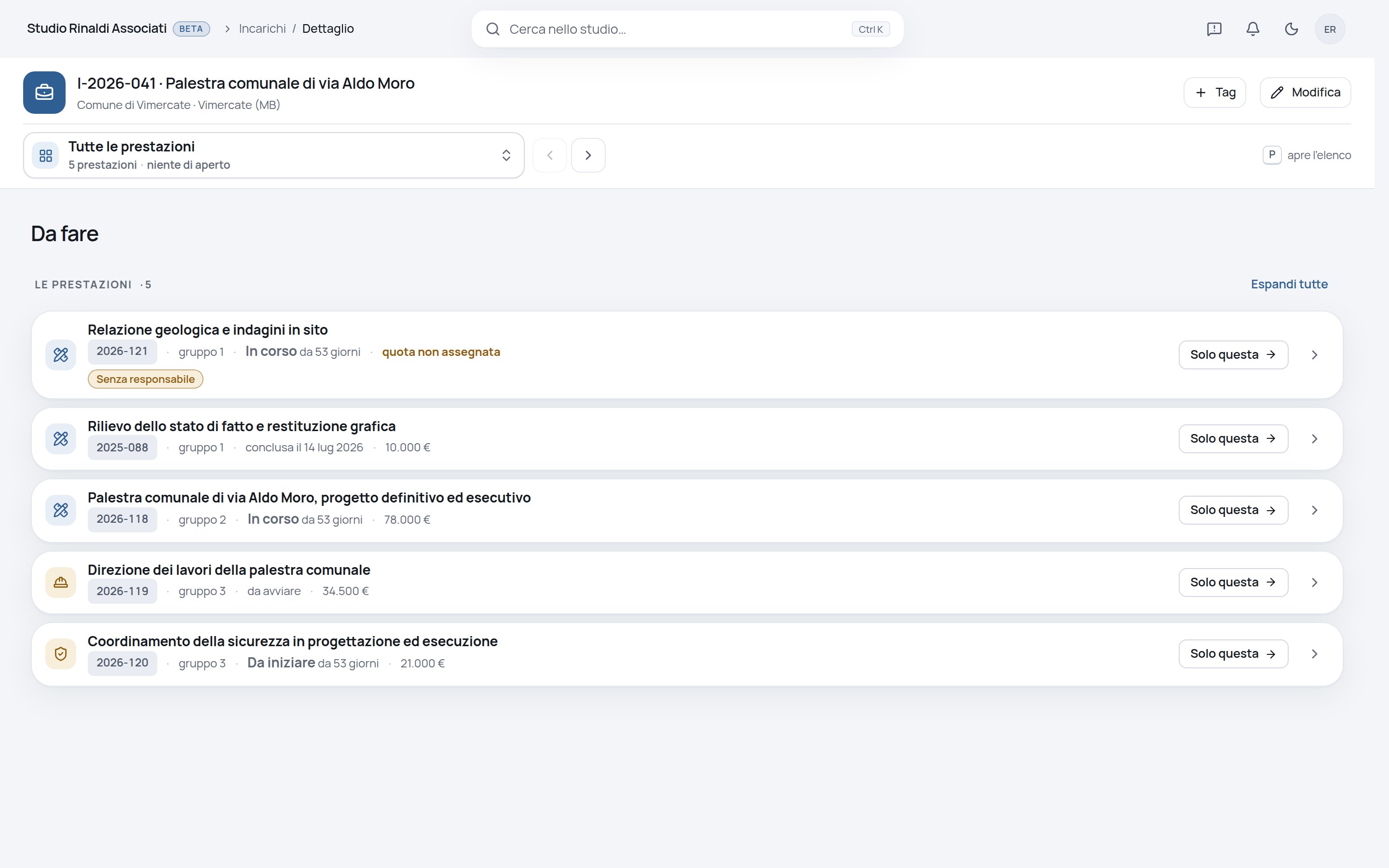
Task: Click Solo questa for Rilievo dello stato
Action: [1233, 439]
